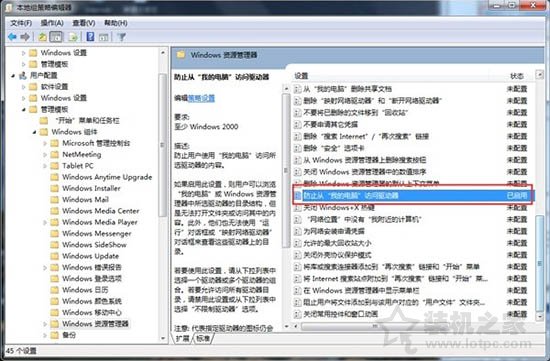Screen dimensions: 550x361
Task: Click the folder icon beside Windows Media Center
Action: [x=54, y=211]
